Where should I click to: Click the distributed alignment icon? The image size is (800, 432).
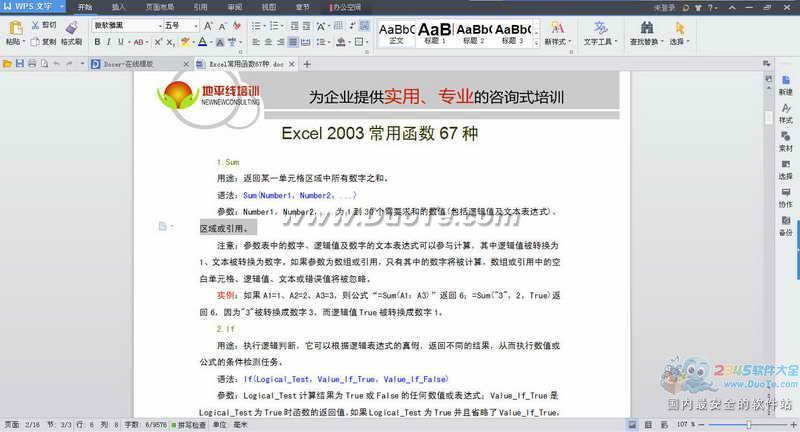tap(305, 42)
